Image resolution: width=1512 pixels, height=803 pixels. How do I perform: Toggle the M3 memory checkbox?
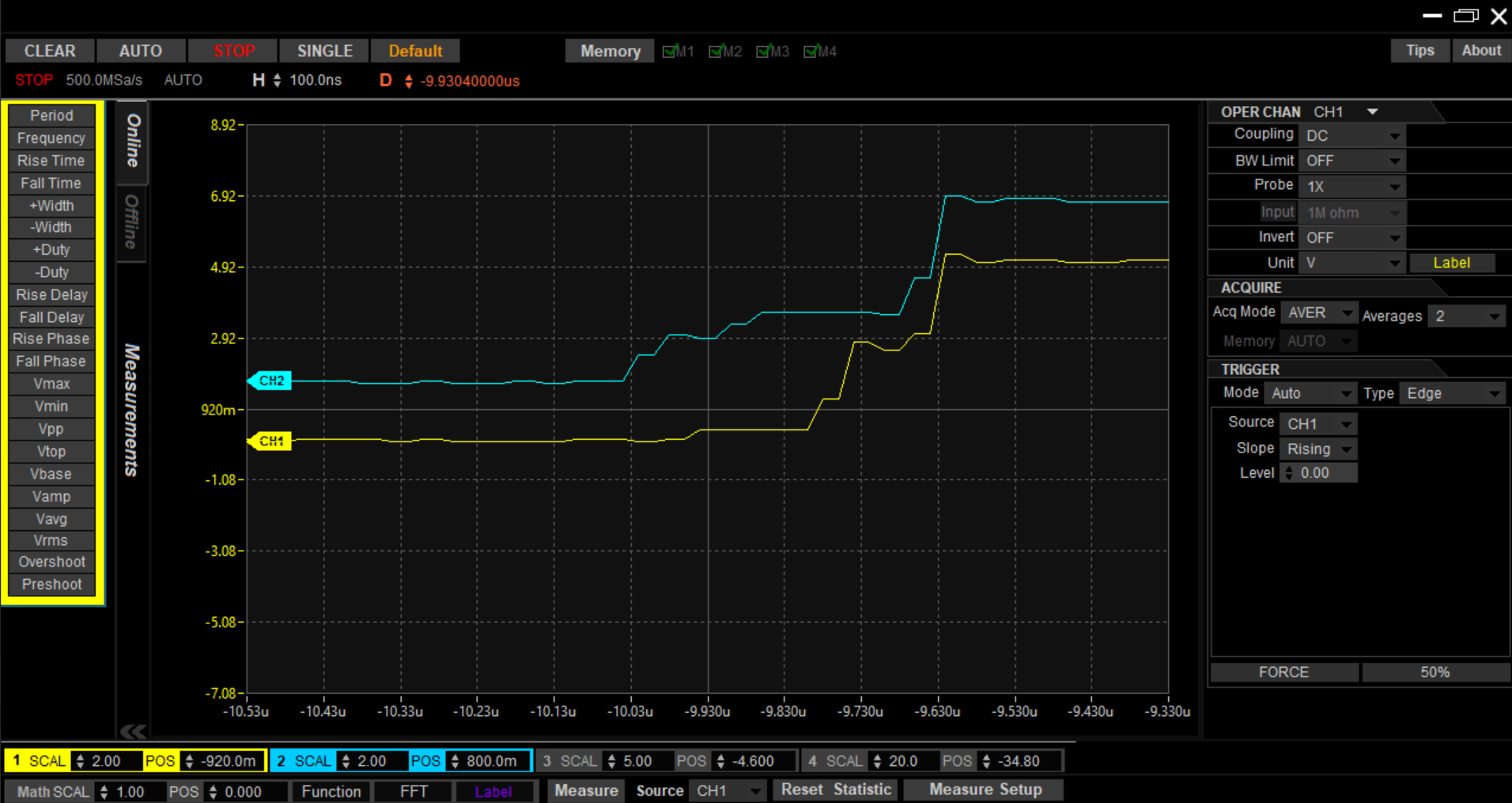763,51
